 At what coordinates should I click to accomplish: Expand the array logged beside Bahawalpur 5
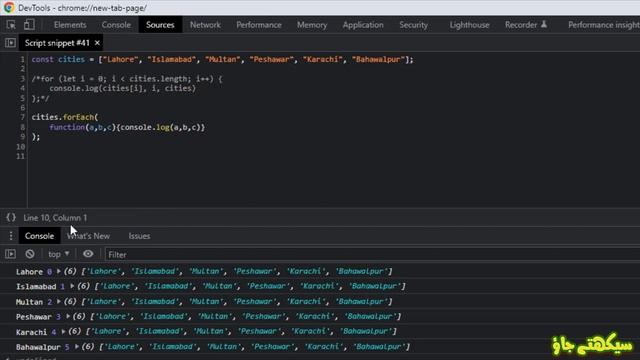77,347
